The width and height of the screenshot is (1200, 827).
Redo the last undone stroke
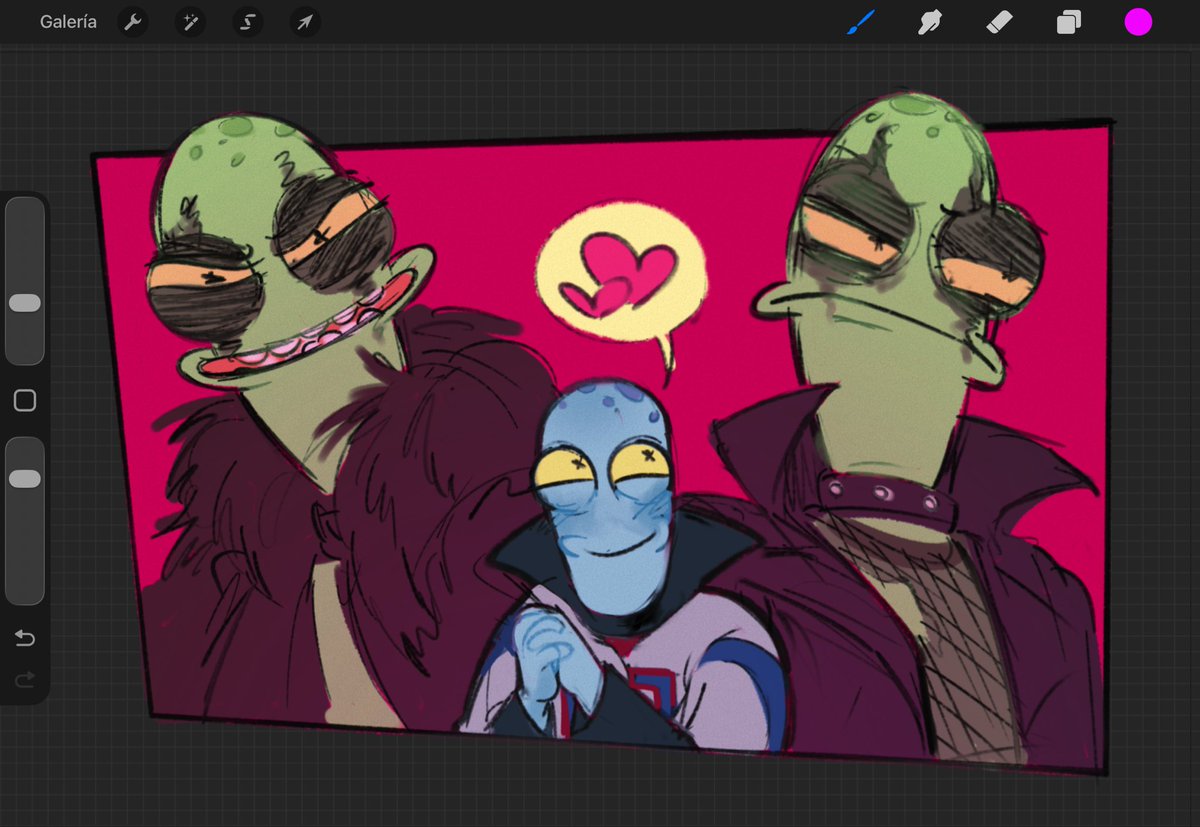point(25,680)
